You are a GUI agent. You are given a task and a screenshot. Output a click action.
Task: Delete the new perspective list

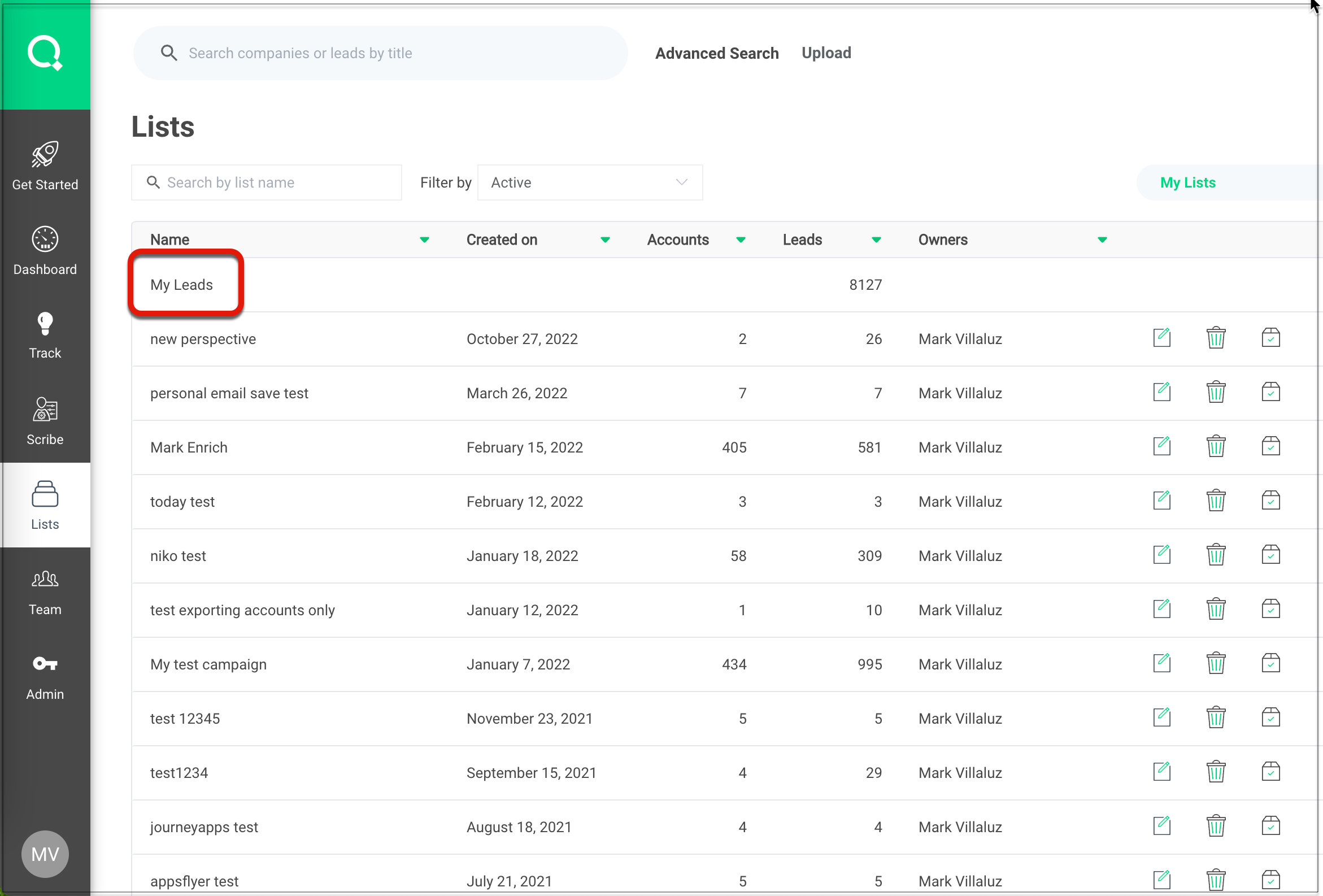(1216, 338)
